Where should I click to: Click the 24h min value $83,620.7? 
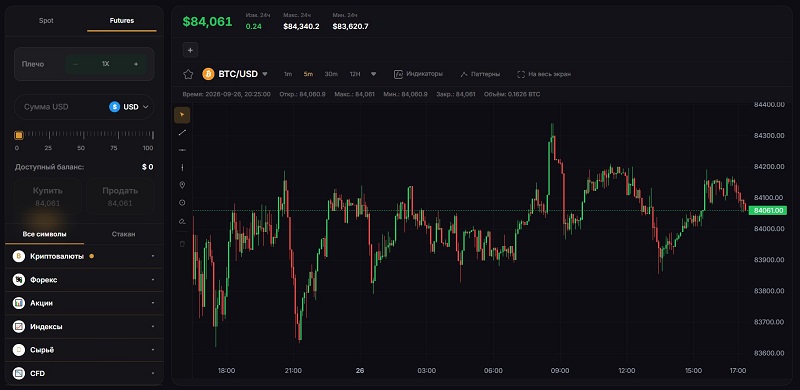(351, 26)
